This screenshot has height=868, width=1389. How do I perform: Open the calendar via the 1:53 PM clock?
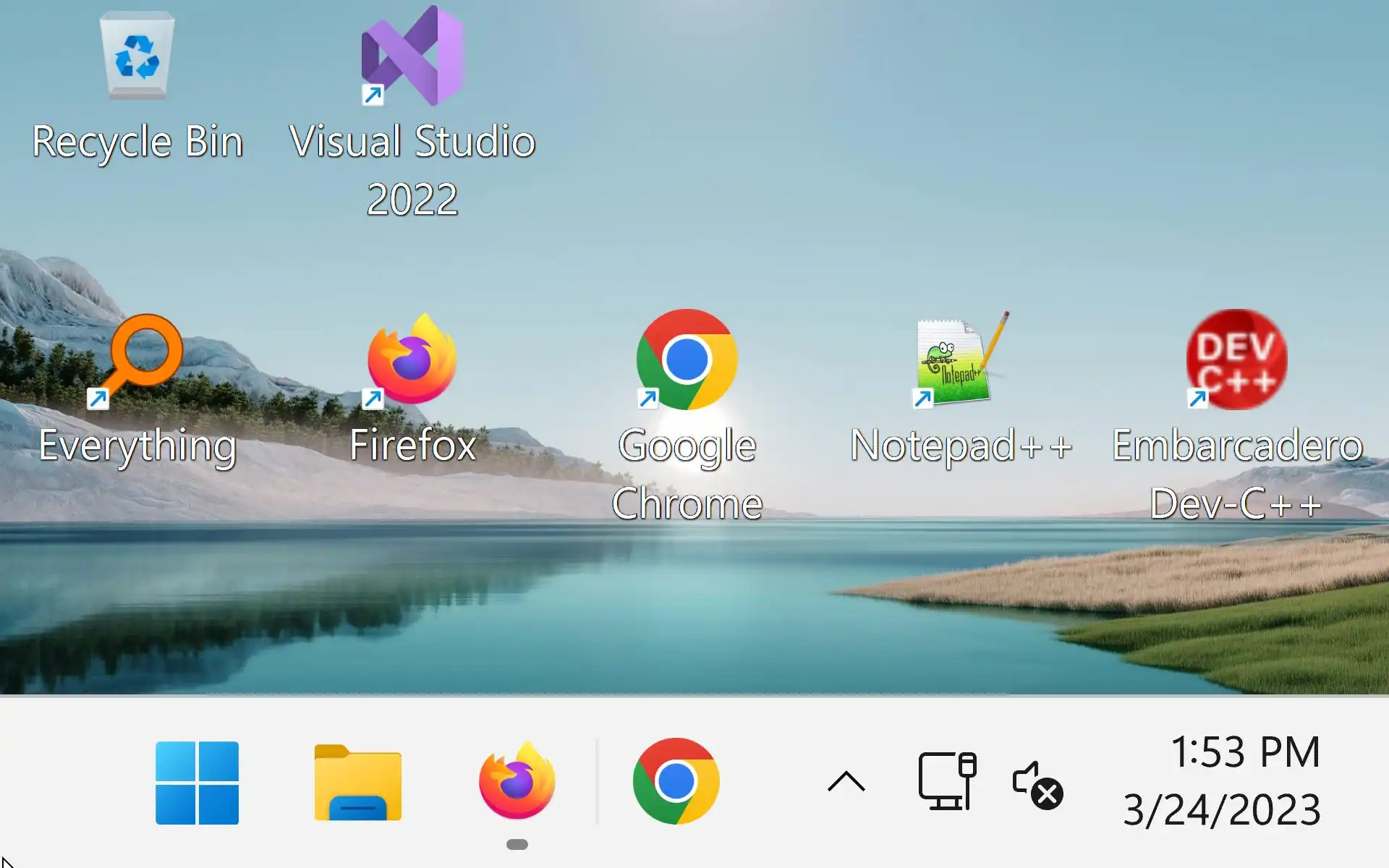click(1245, 752)
